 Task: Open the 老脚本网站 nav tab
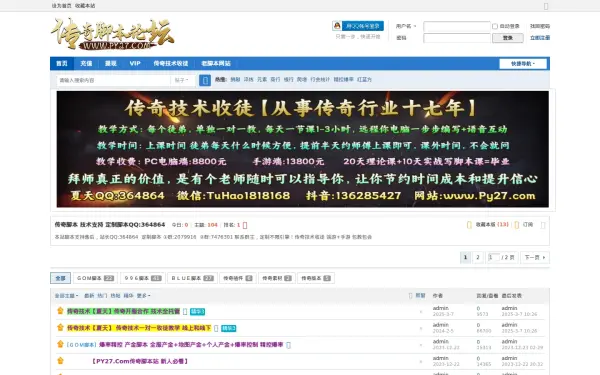[x=216, y=64]
